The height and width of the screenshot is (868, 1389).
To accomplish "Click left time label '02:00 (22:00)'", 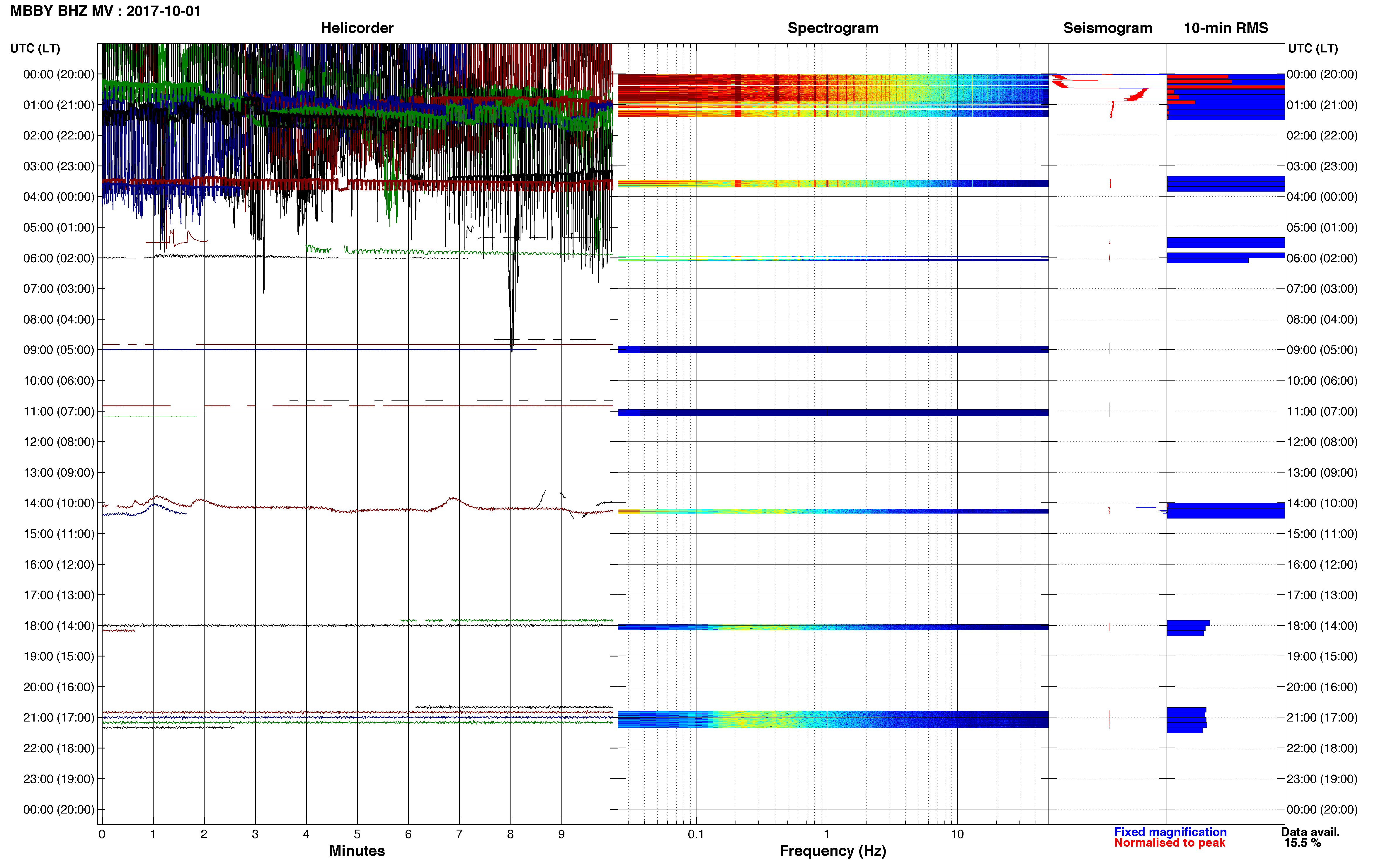I will pyautogui.click(x=59, y=135).
